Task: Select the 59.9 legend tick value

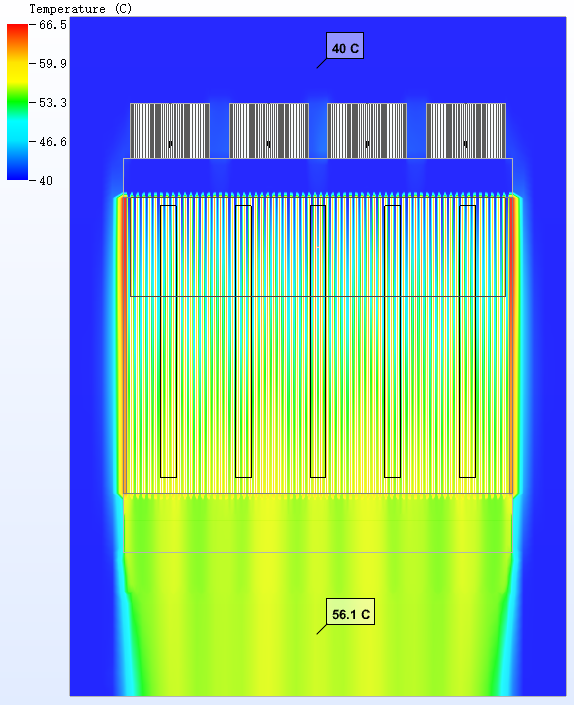Action: (x=53, y=63)
